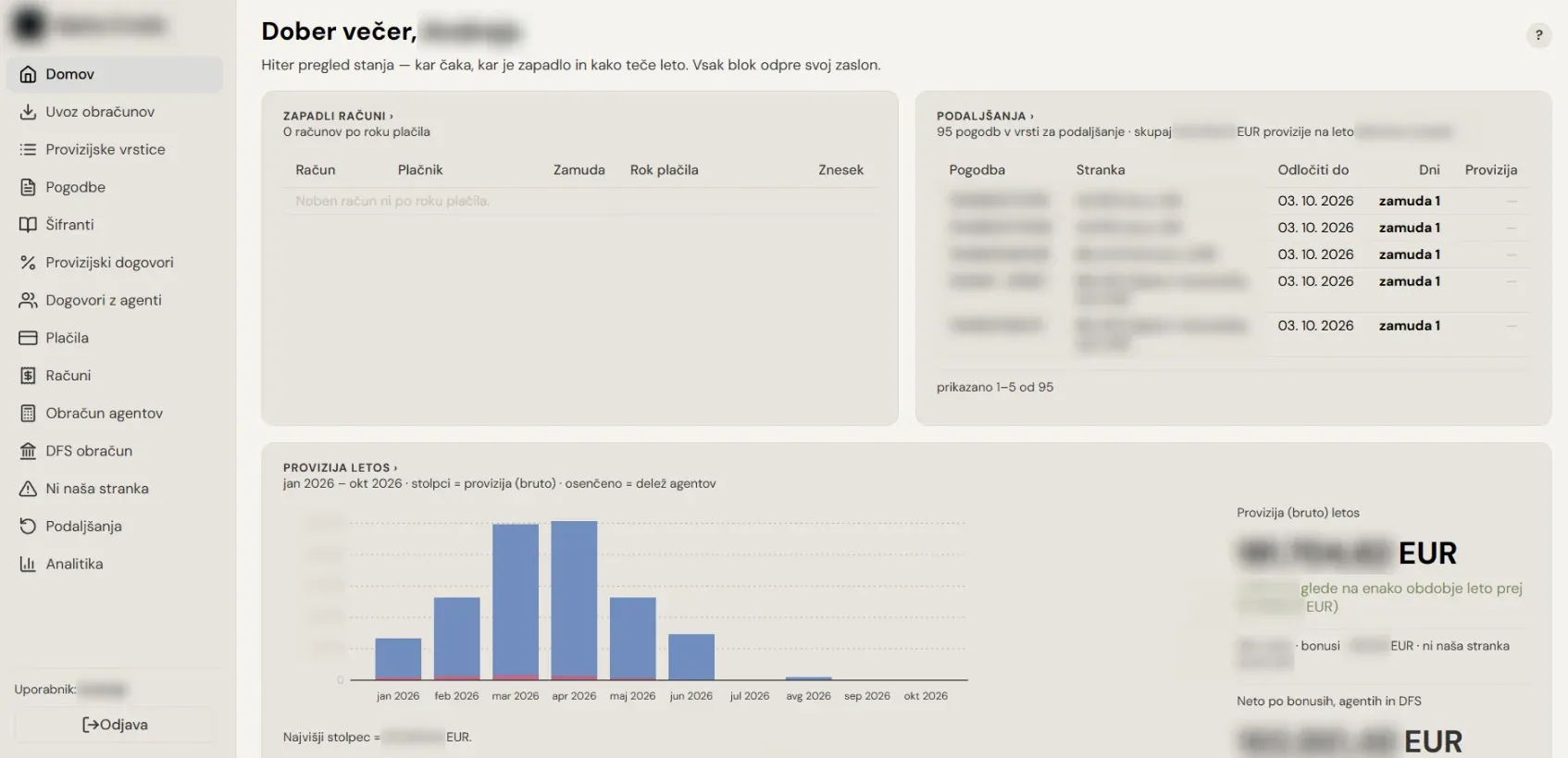Click the Provizijski dogovori percent icon
The height and width of the screenshot is (758, 1568).
28,263
